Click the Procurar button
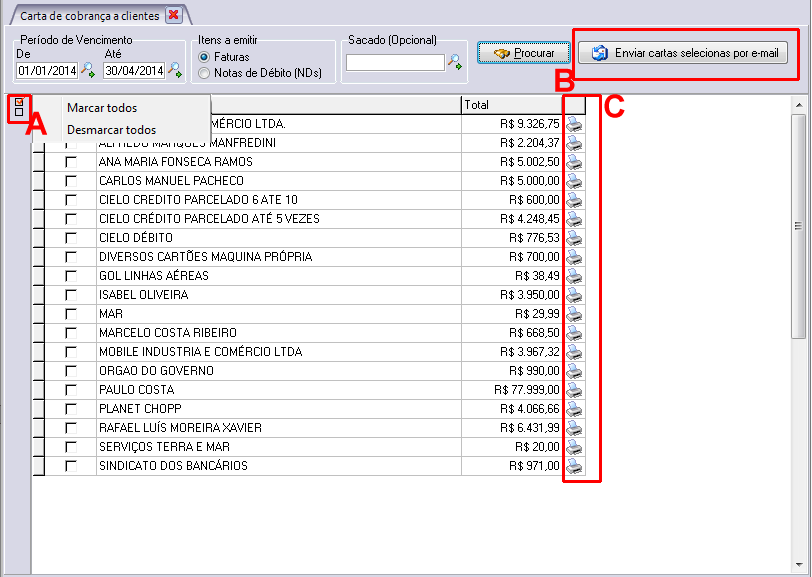 coord(524,53)
